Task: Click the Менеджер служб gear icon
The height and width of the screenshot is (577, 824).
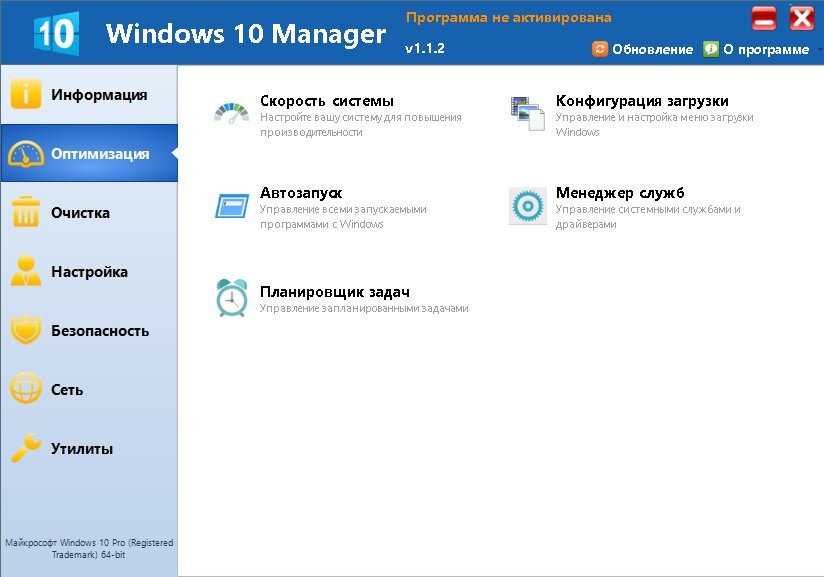Action: point(528,205)
